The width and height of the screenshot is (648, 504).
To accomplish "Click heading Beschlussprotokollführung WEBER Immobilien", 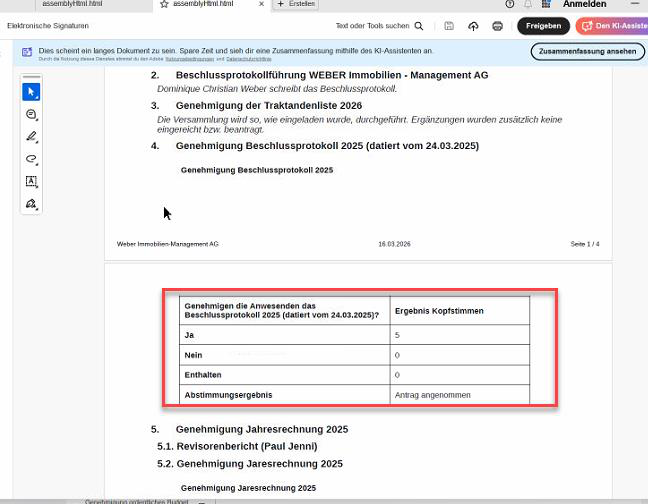I will point(332,75).
